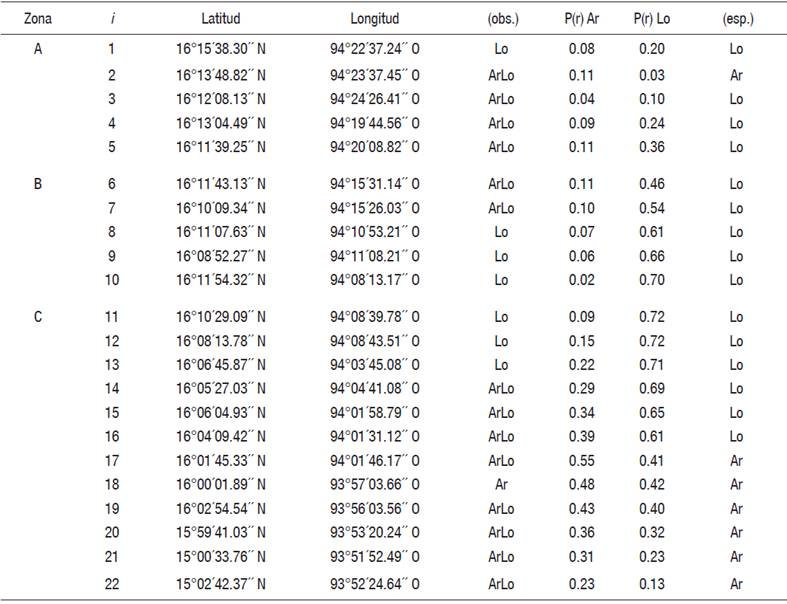The height and width of the screenshot is (604, 787).
Task: Select the Latitud column header
Action: (219, 19)
